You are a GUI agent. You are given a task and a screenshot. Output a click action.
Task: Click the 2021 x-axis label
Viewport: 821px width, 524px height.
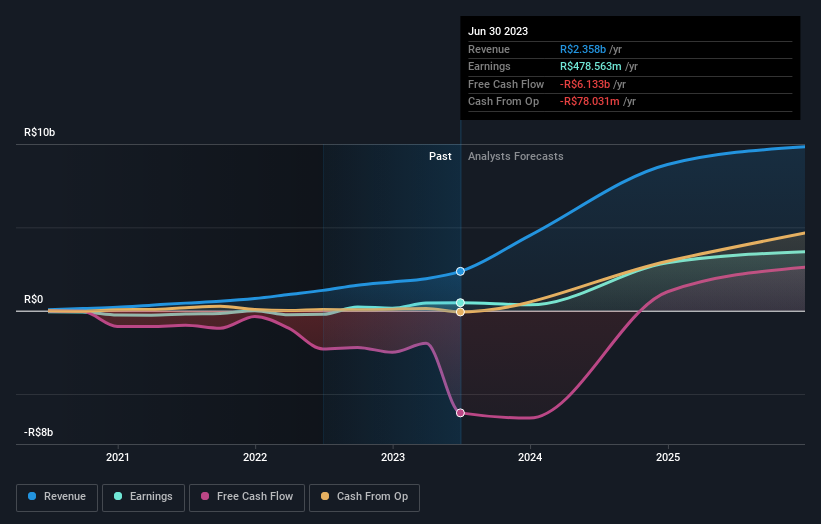click(118, 457)
